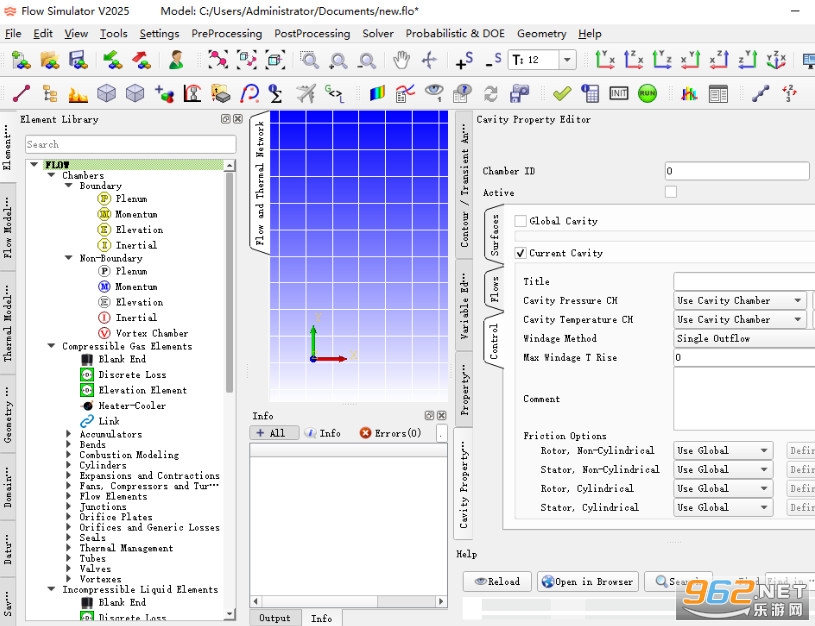Click the sigma summation icon
The height and width of the screenshot is (626, 815).
(x=275, y=94)
